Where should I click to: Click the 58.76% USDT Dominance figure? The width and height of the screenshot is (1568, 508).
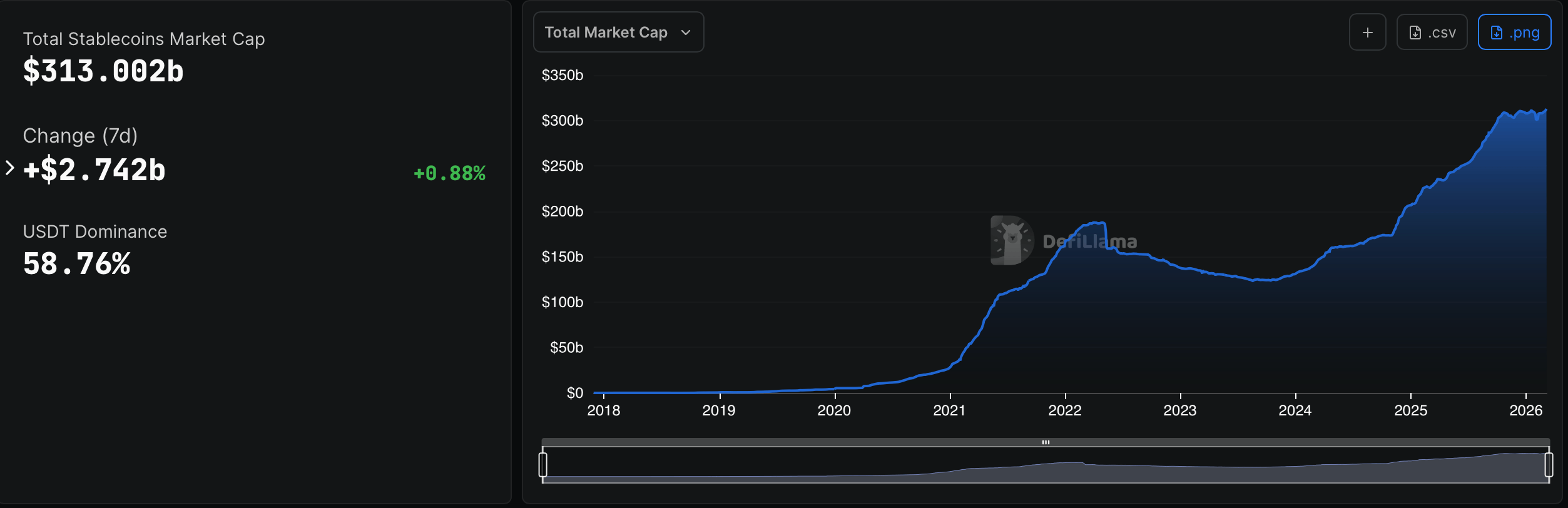(x=77, y=263)
